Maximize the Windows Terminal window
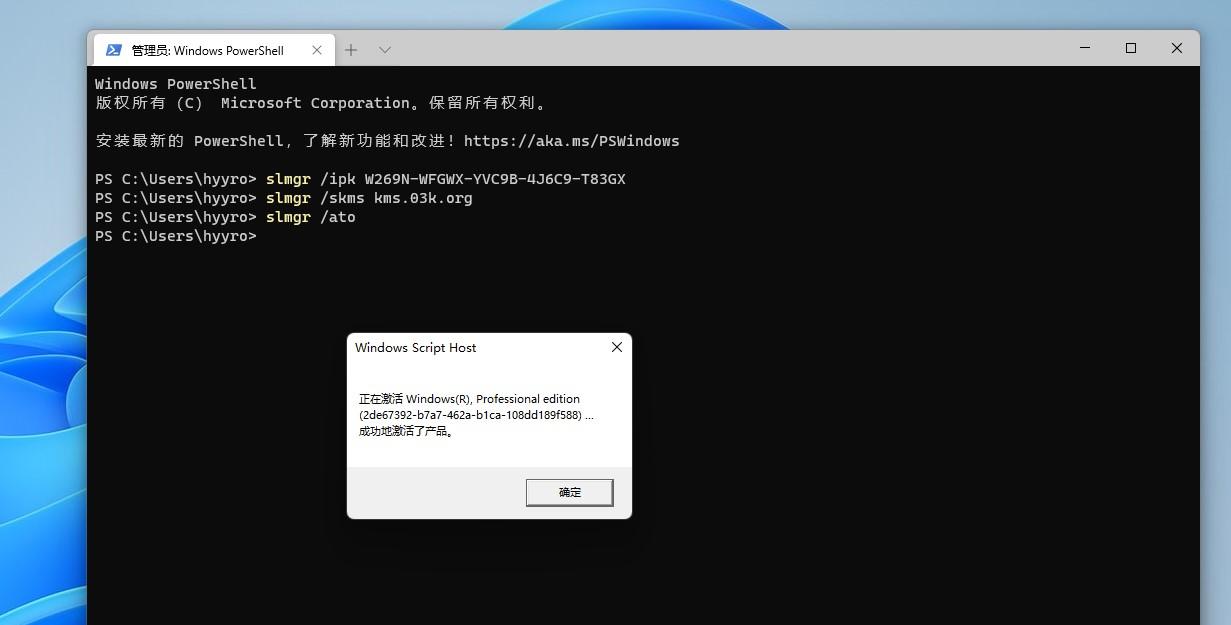 (x=1131, y=48)
